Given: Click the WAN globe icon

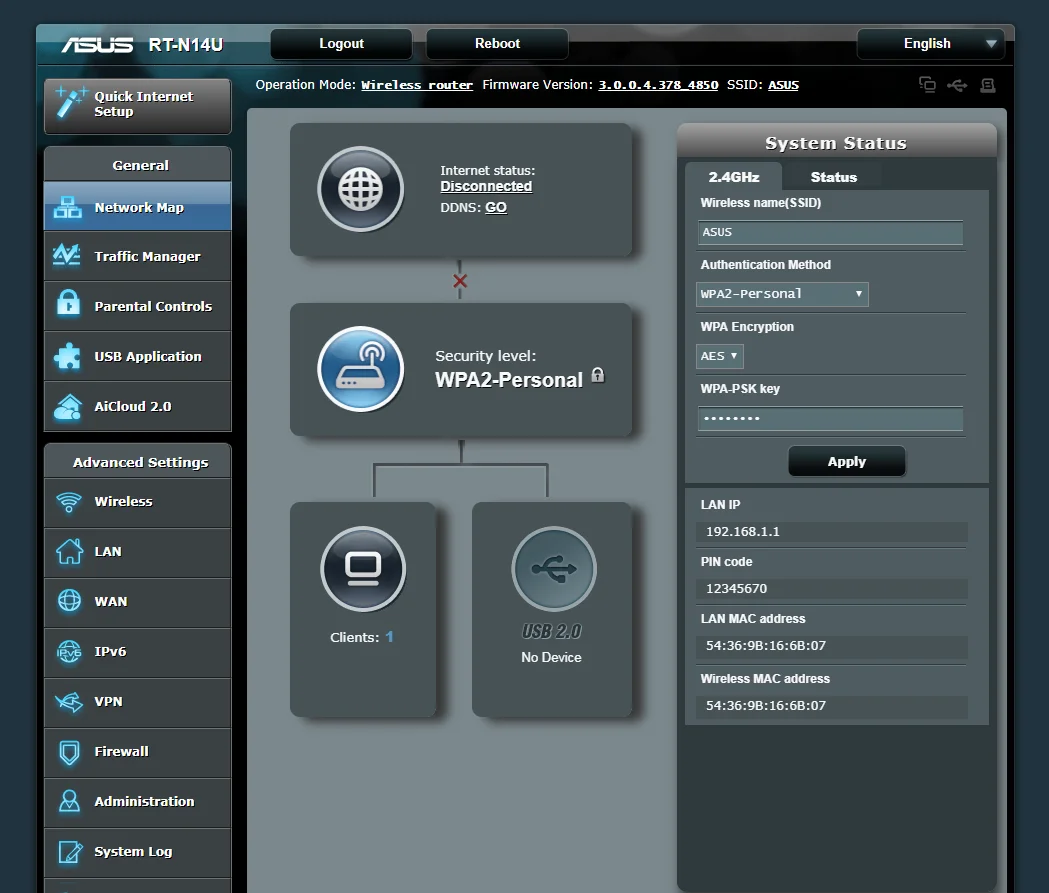Looking at the screenshot, I should [x=69, y=601].
